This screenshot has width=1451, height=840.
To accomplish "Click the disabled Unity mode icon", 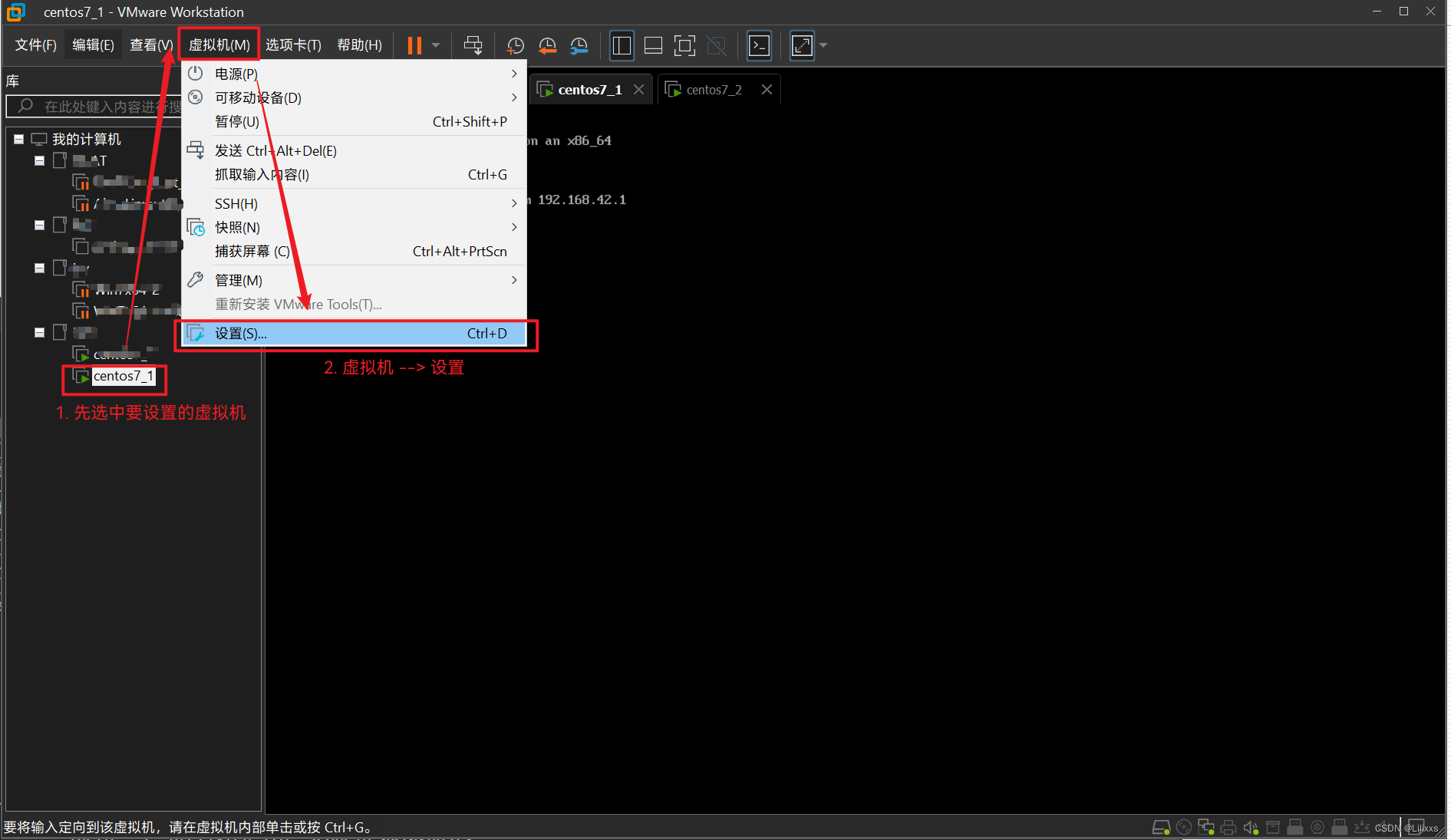I will click(x=716, y=45).
